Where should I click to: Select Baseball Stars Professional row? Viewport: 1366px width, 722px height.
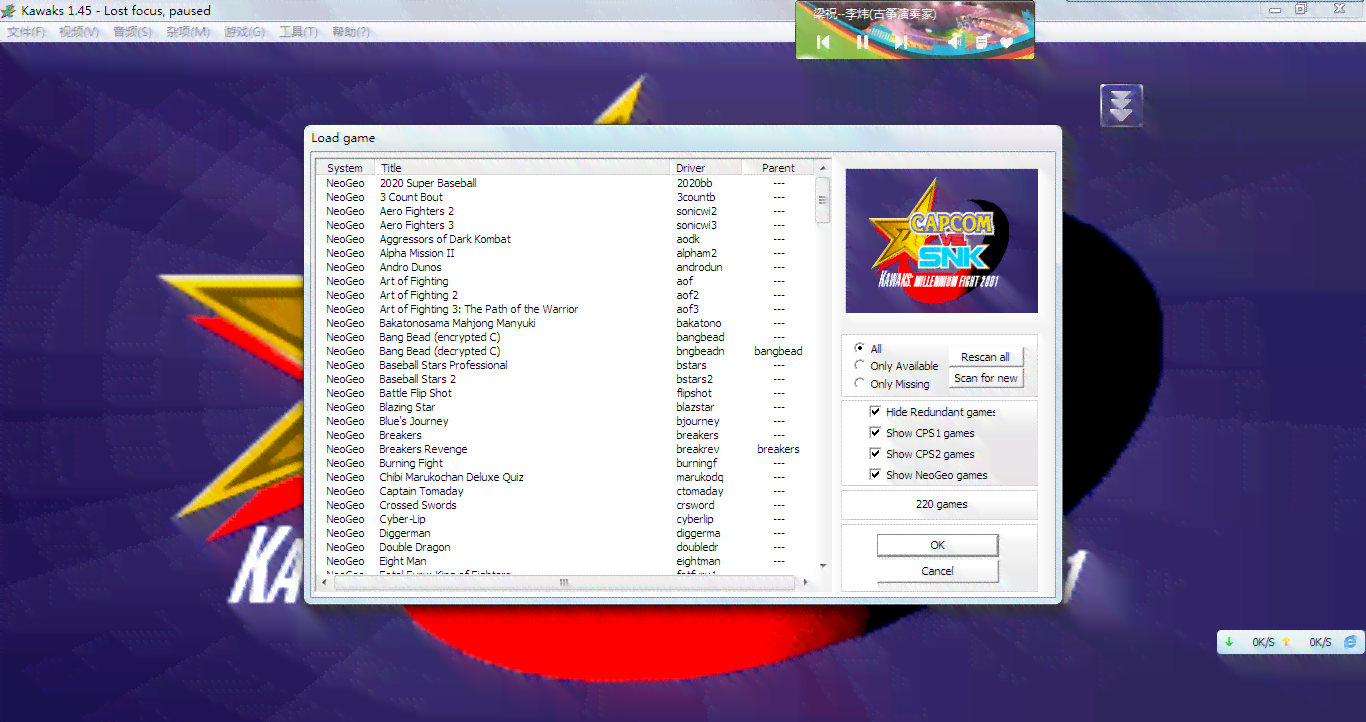(x=566, y=365)
